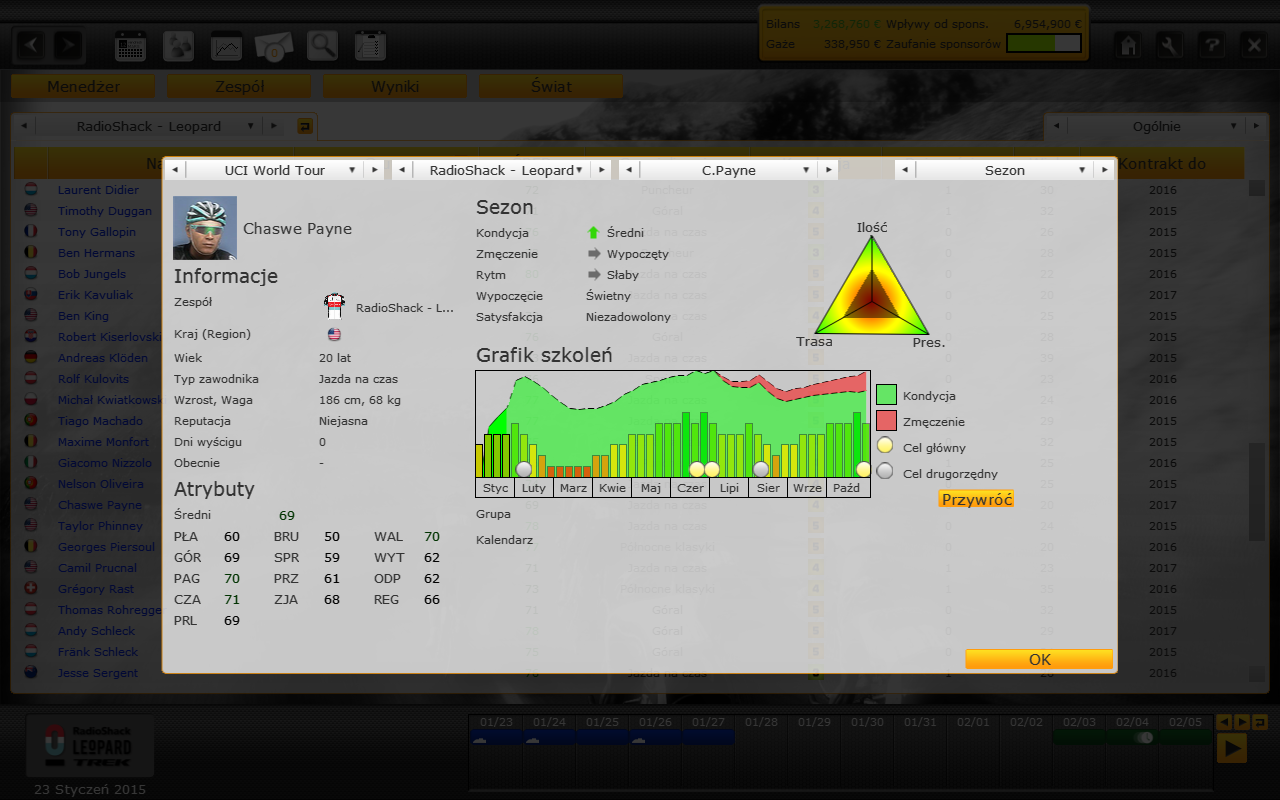Click the Przywróć button
The height and width of the screenshot is (800, 1280).
point(976,500)
